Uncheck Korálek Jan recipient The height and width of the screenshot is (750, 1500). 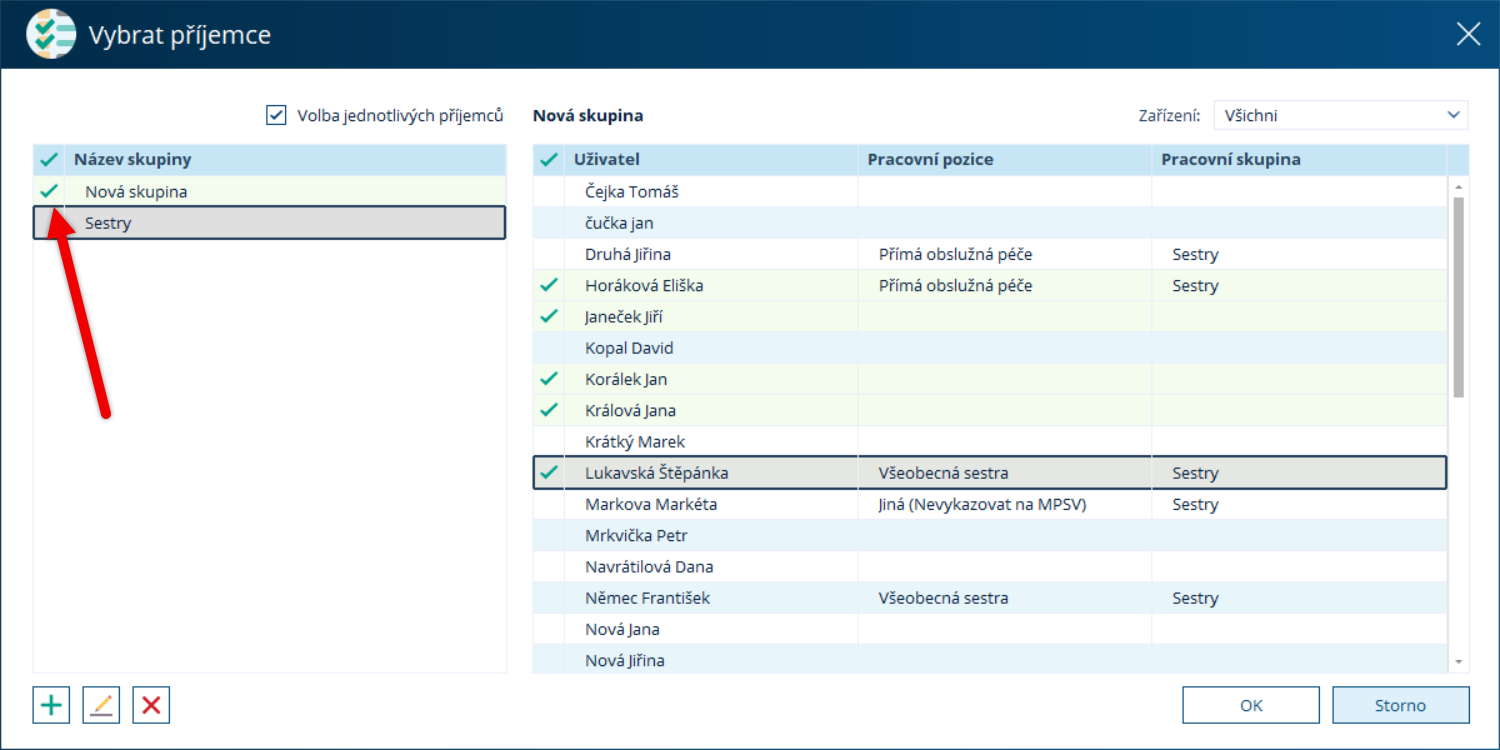click(549, 379)
